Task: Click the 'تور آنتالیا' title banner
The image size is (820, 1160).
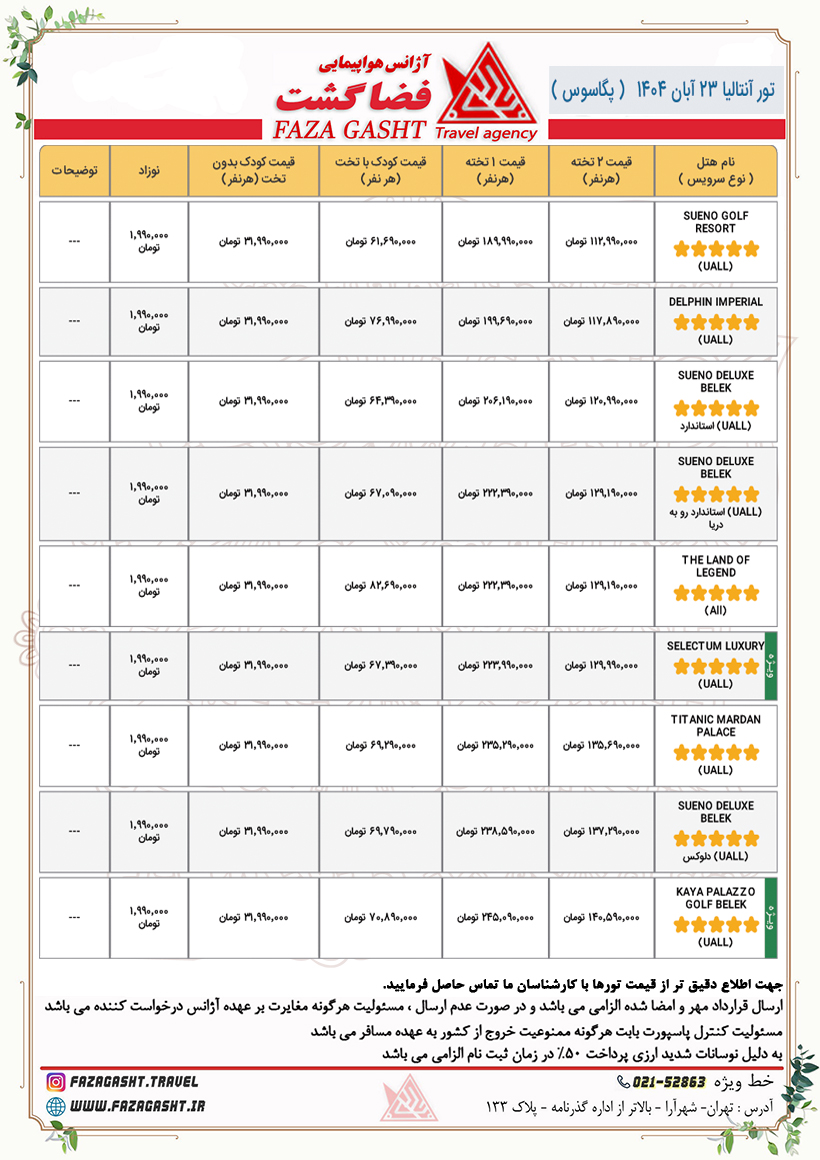Action: click(x=668, y=90)
